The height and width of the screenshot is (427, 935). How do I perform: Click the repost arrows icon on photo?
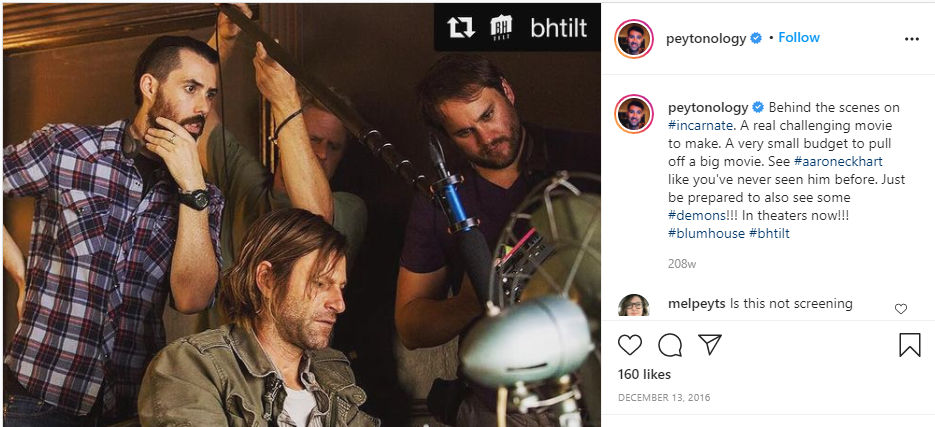[461, 27]
